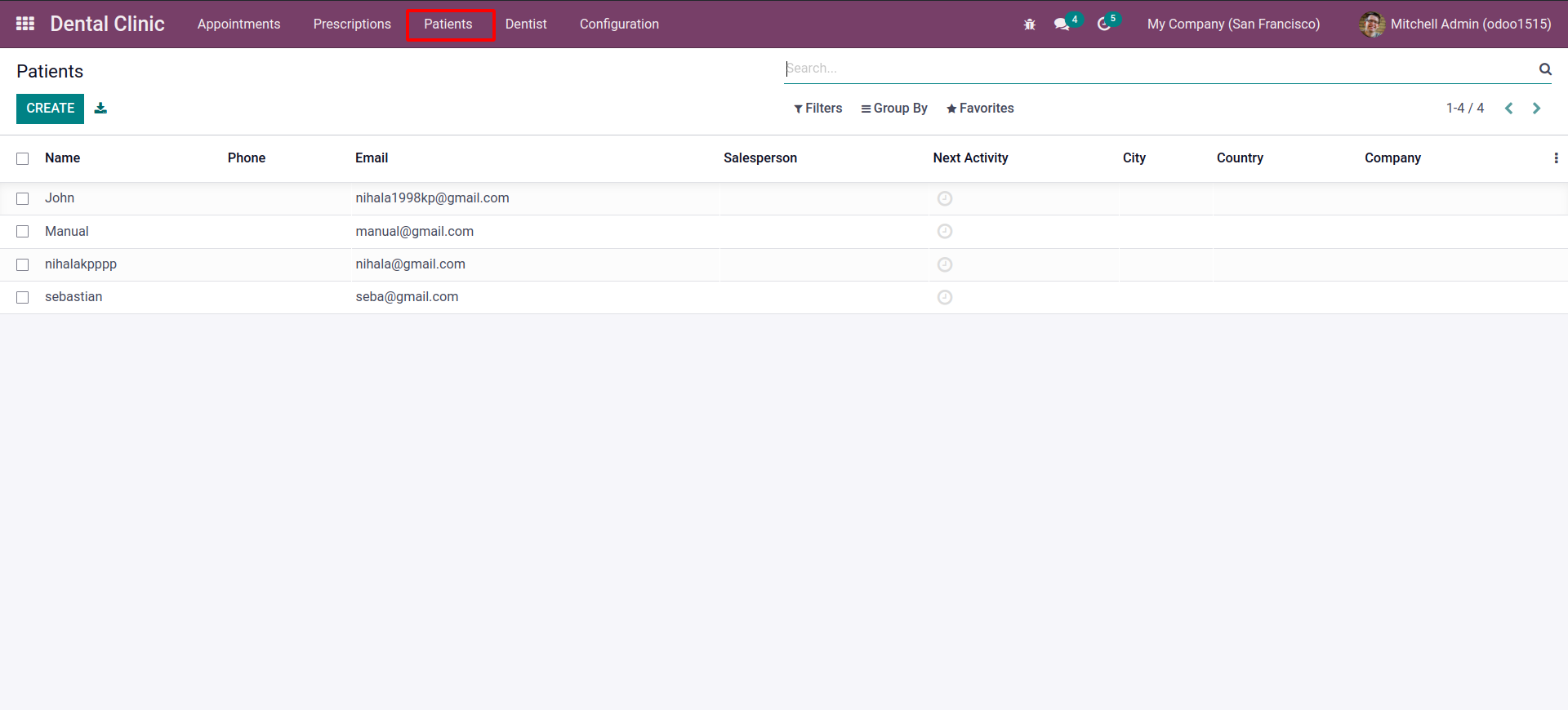Image resolution: width=1568 pixels, height=710 pixels.
Task: Toggle the select-all header checkbox
Action: [x=23, y=158]
